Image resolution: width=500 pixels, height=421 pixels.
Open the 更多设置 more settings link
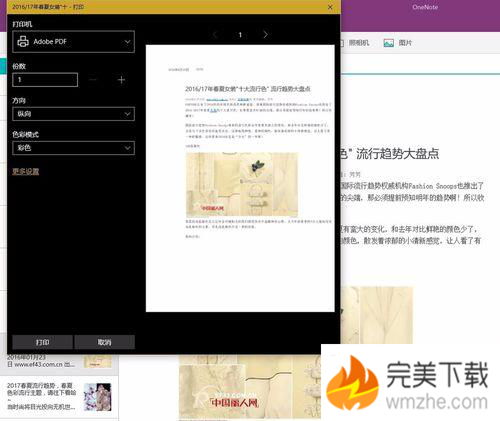(26, 172)
